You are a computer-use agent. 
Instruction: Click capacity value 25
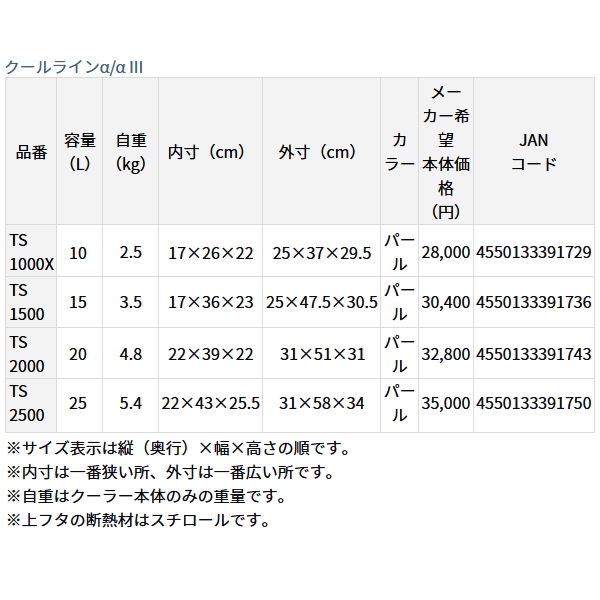[x=78, y=403]
